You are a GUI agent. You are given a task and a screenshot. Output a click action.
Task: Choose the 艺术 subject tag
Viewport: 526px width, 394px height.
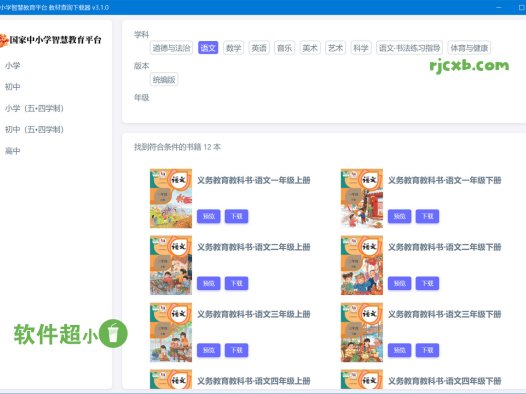335,48
